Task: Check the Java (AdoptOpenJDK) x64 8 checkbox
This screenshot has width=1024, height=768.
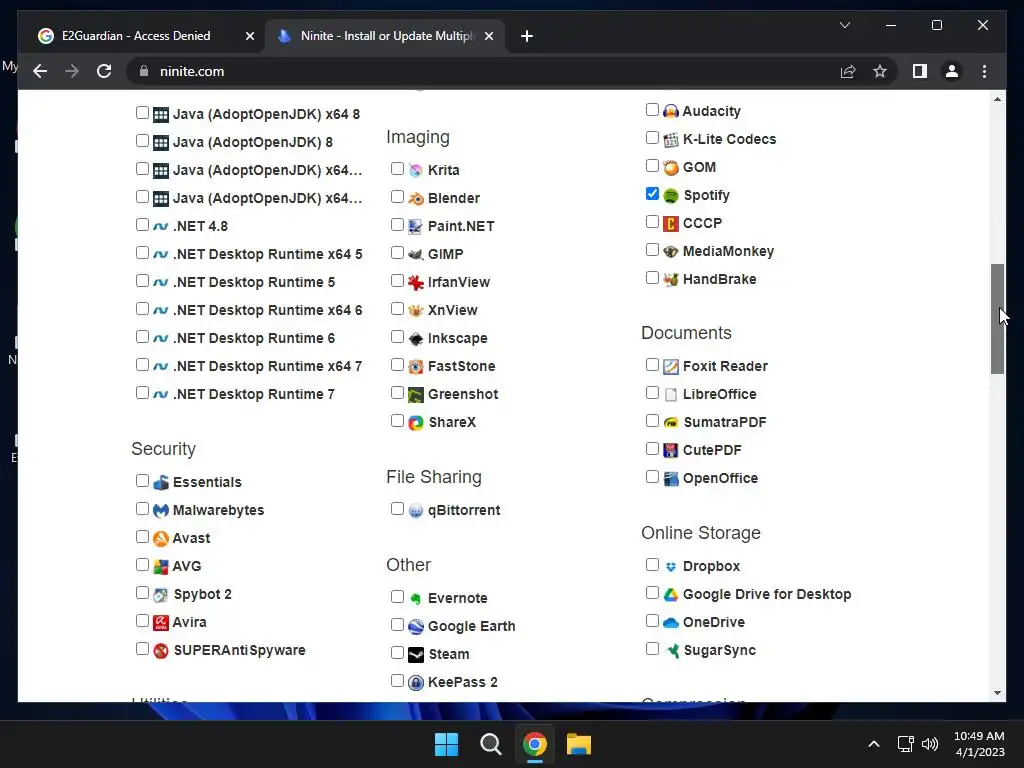Action: [142, 112]
